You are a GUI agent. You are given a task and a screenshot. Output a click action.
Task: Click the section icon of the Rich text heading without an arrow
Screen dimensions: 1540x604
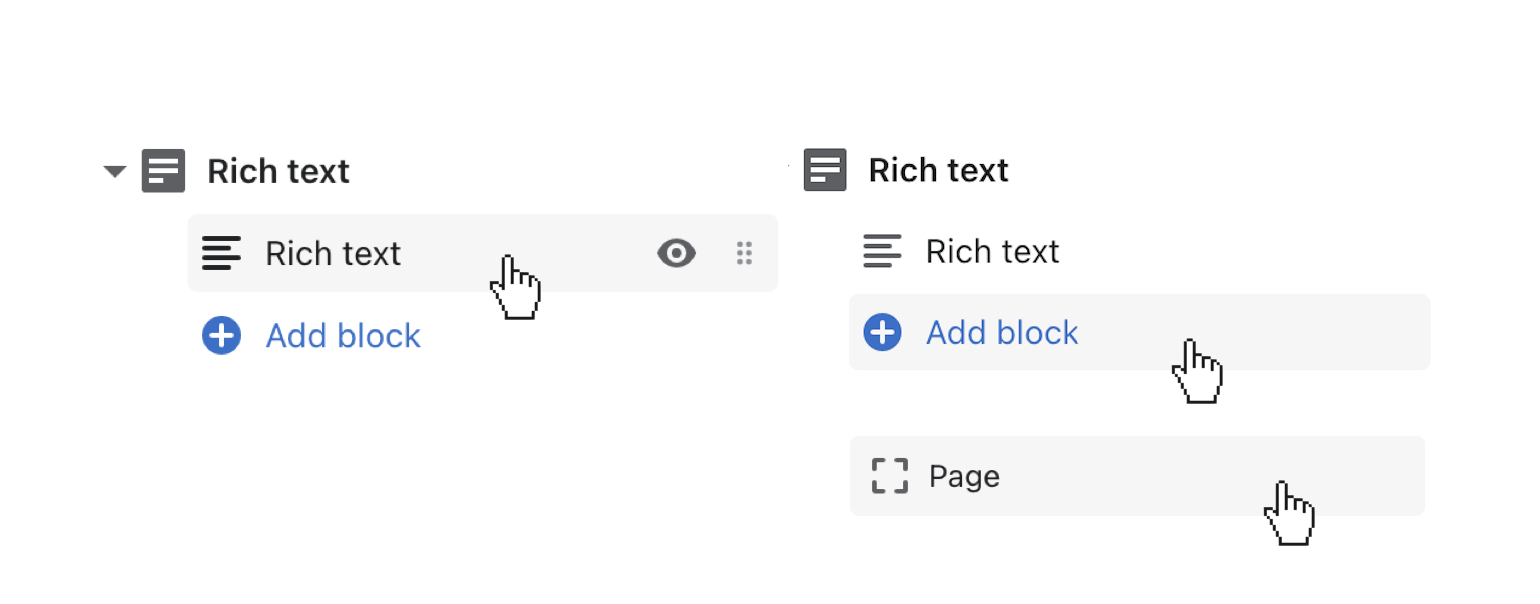tap(825, 170)
